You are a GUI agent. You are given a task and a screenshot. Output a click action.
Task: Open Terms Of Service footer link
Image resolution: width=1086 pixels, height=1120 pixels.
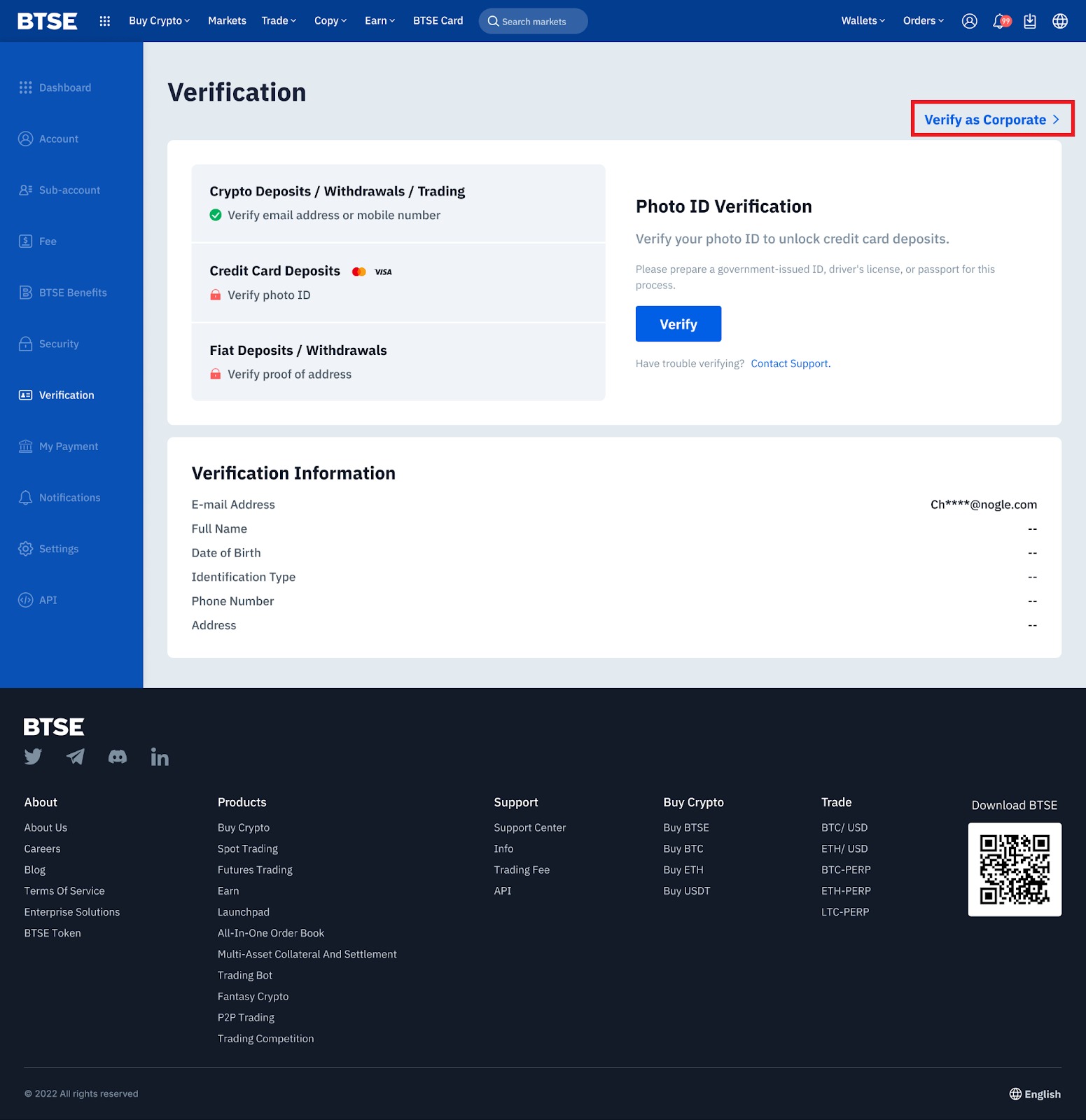(x=64, y=890)
